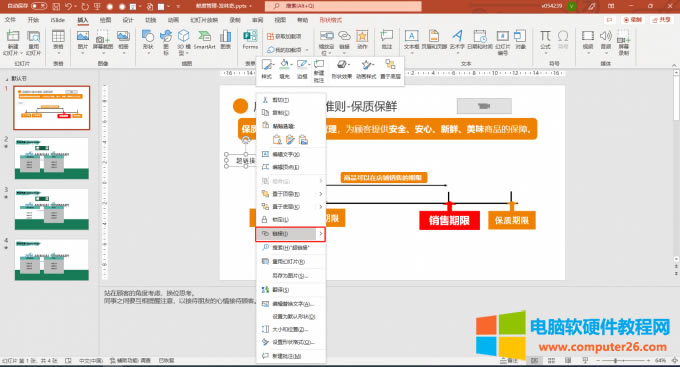Image resolution: width=680 pixels, height=367 pixels.
Task: Click the Share button at top right
Action: coord(661,20)
